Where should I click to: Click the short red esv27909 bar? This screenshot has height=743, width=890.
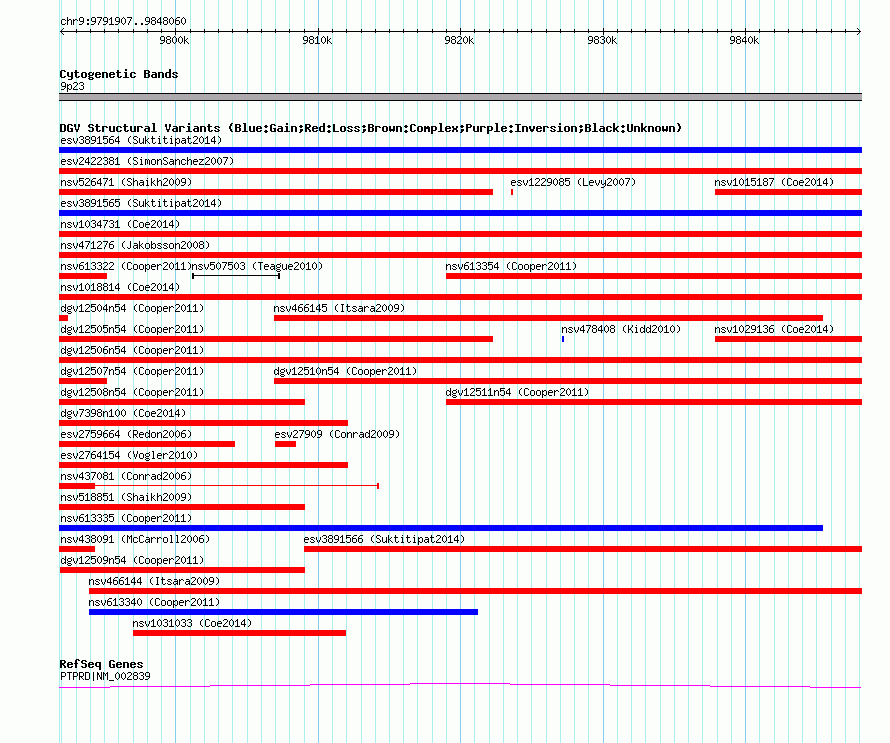click(x=286, y=444)
